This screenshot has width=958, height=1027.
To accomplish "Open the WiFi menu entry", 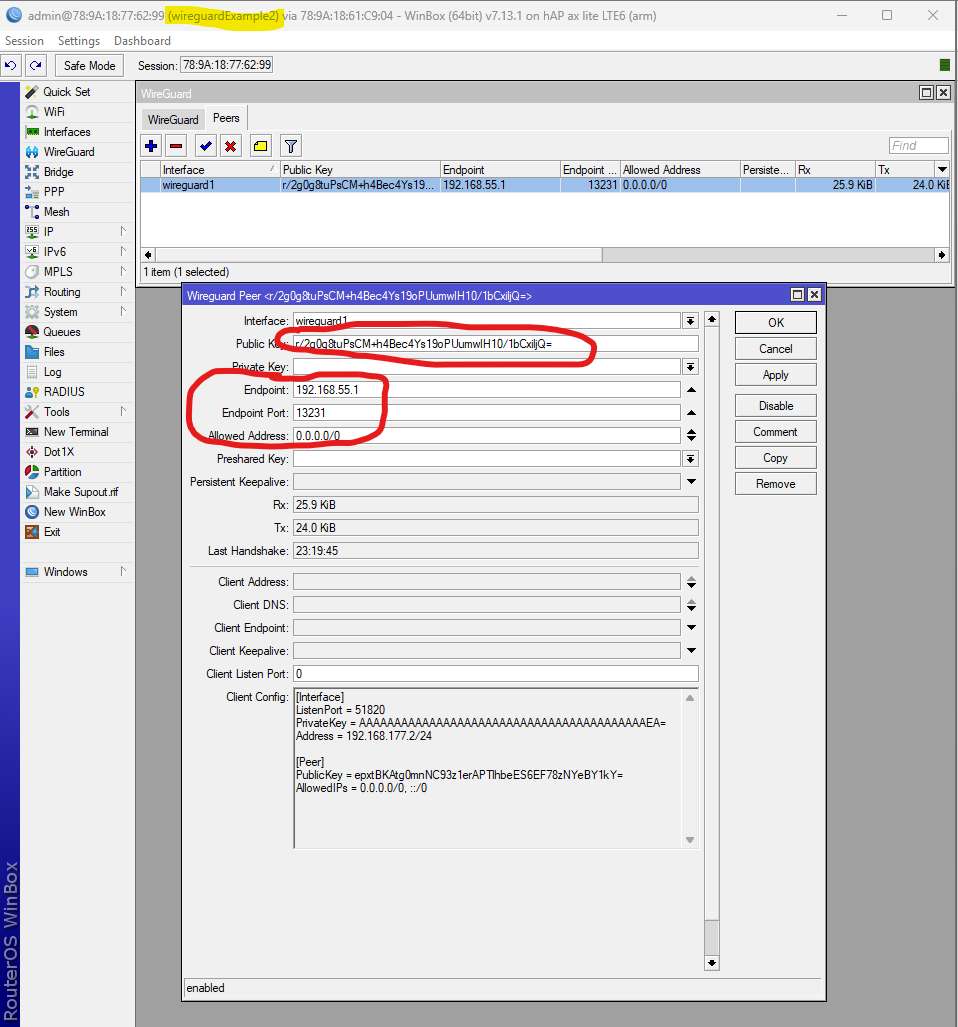I will [54, 112].
